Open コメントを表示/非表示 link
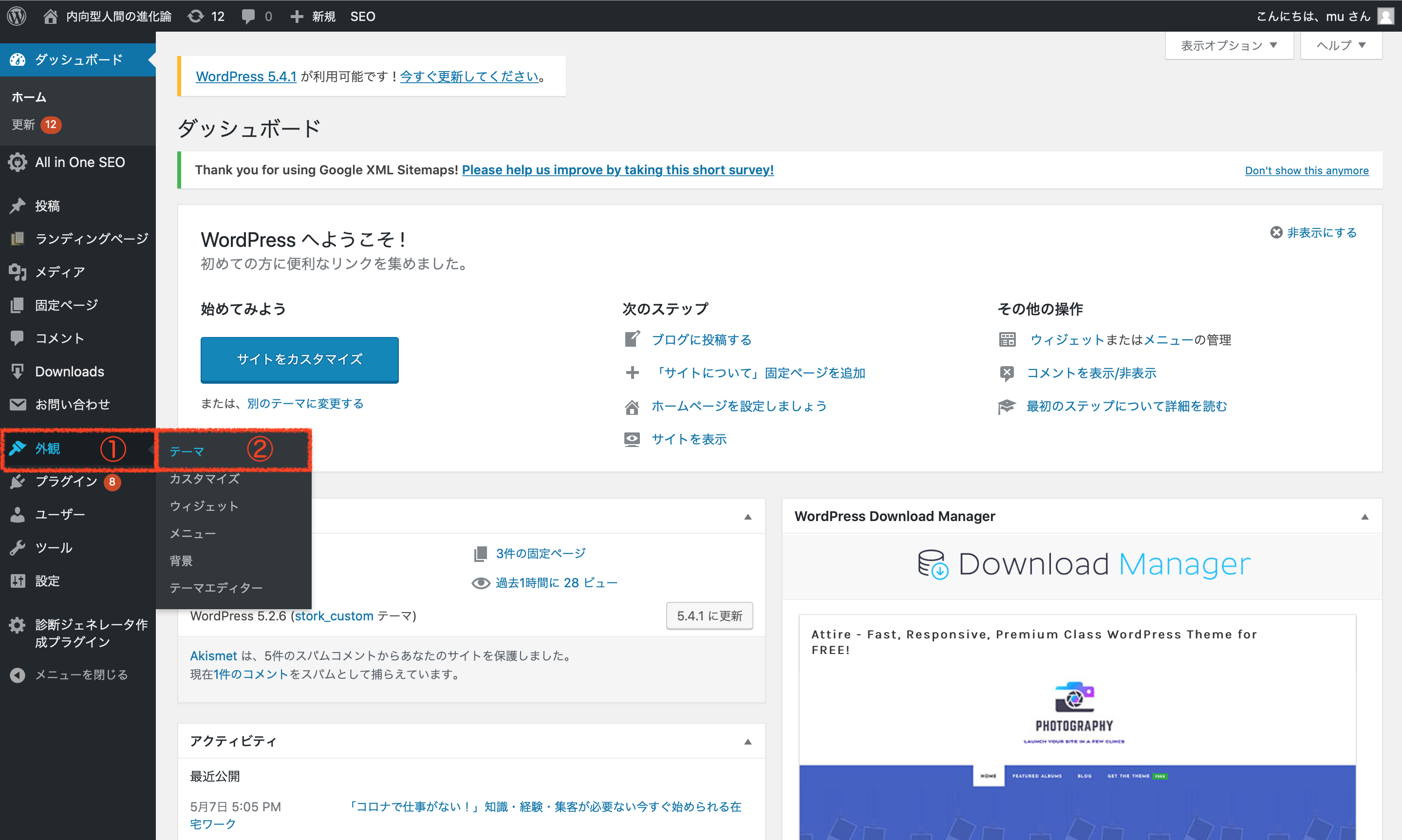Viewport: 1402px width, 840px height. point(1091,373)
